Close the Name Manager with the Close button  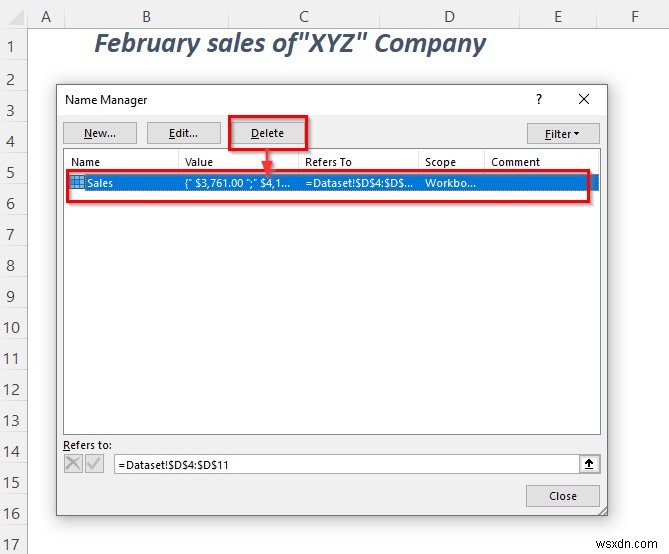(x=563, y=496)
